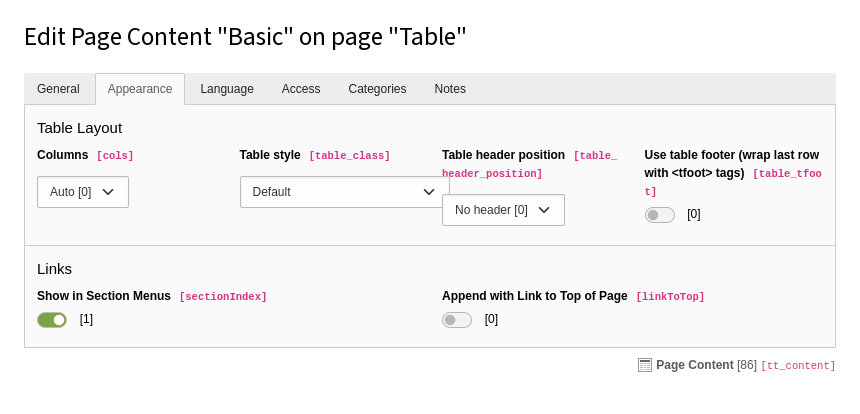Screen dimensions: 860x414
Task: Click the [linkToTop] field name tag
Action: 670,297
